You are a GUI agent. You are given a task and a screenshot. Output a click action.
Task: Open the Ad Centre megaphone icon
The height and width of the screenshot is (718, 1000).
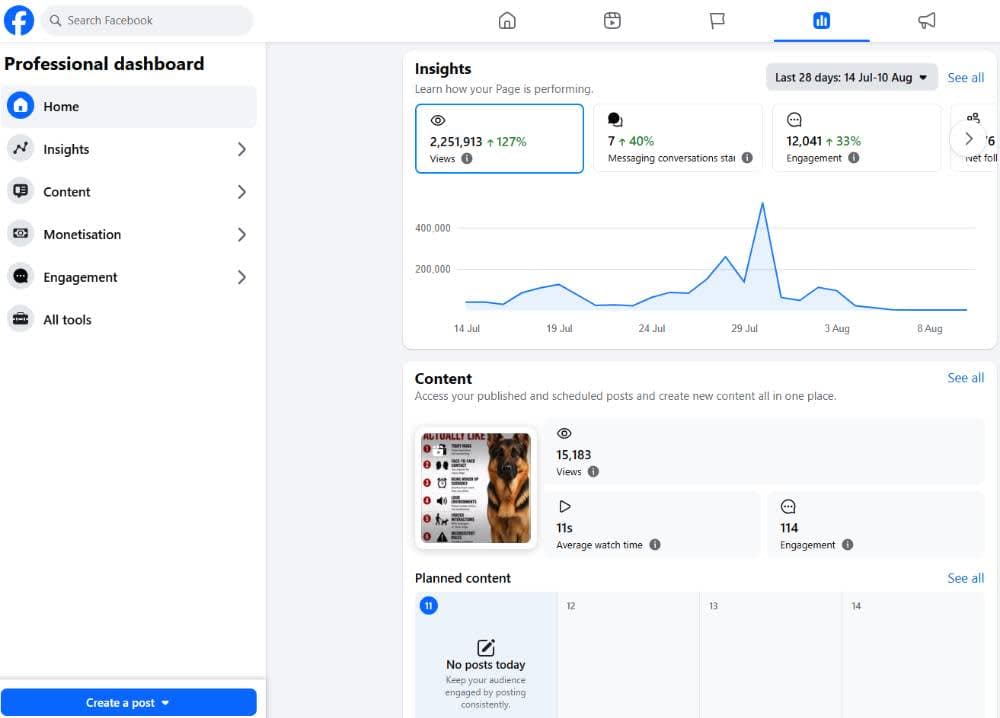927,20
